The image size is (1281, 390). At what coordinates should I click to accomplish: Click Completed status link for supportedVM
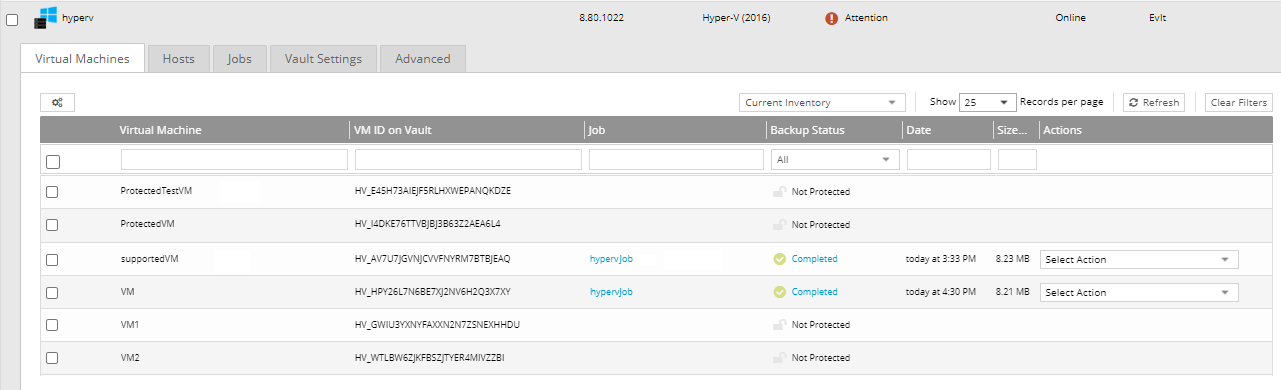pos(814,259)
